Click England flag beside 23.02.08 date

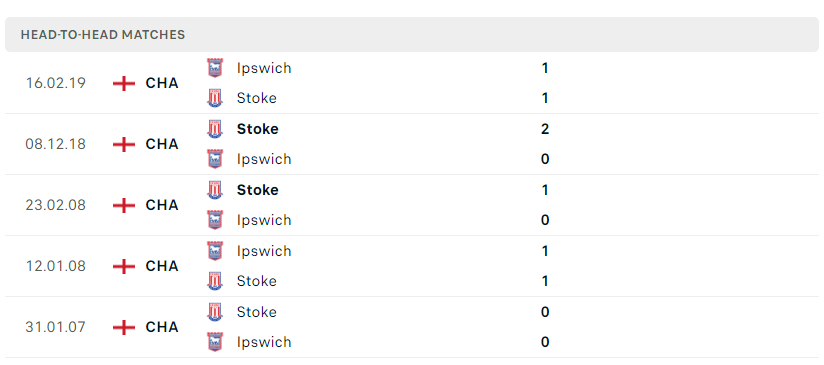124,205
